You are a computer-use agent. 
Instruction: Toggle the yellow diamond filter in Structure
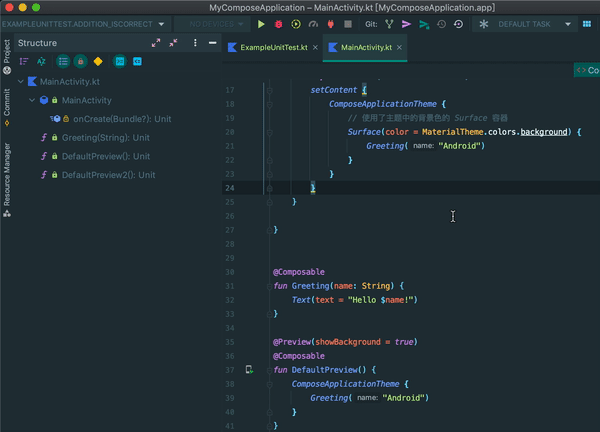click(98, 61)
